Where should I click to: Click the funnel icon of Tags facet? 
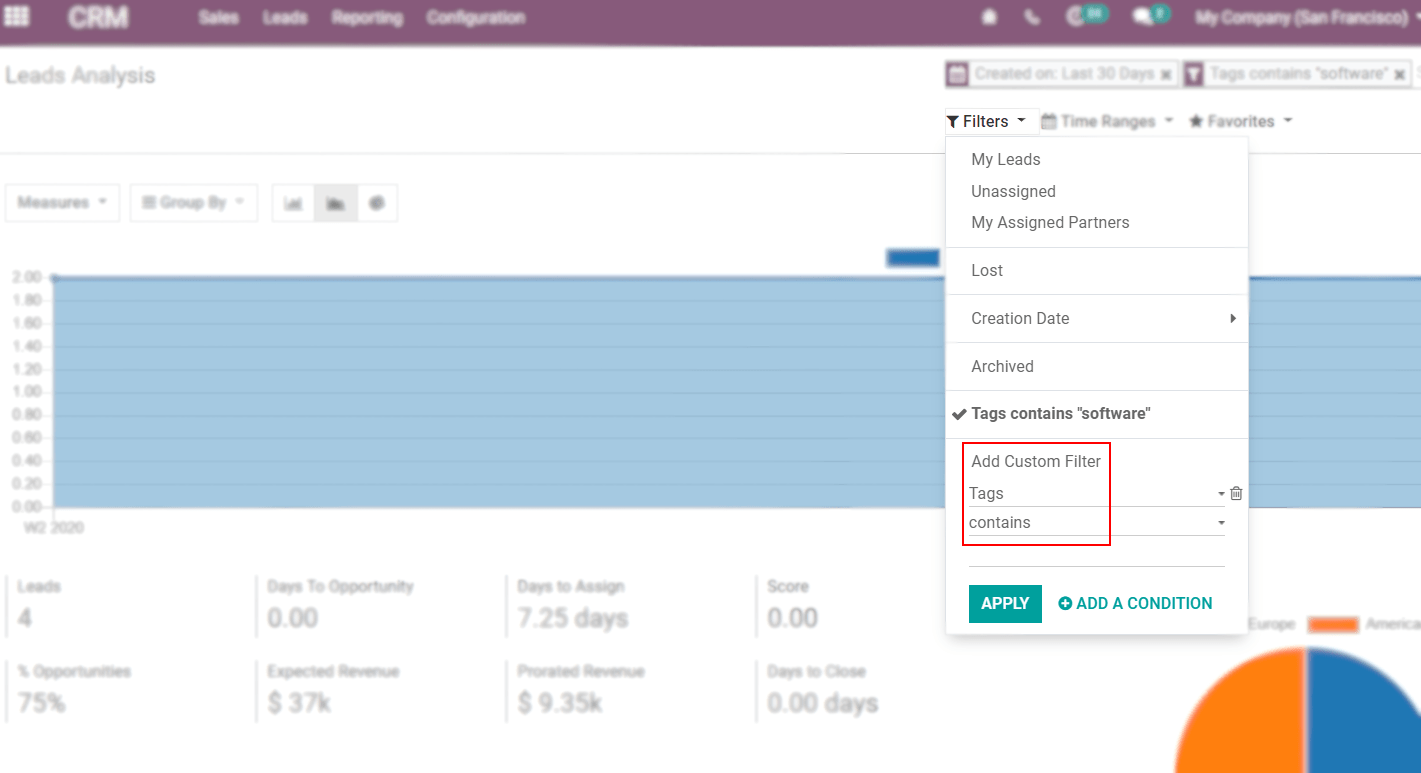tap(1194, 74)
